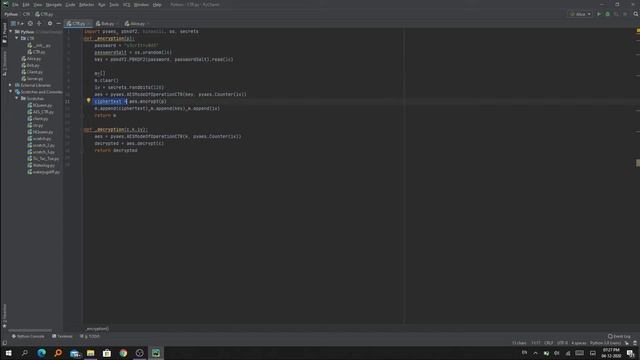Click the CTR breadcrumb in navigation bar
The width and height of the screenshot is (640, 360).
click(x=27, y=14)
